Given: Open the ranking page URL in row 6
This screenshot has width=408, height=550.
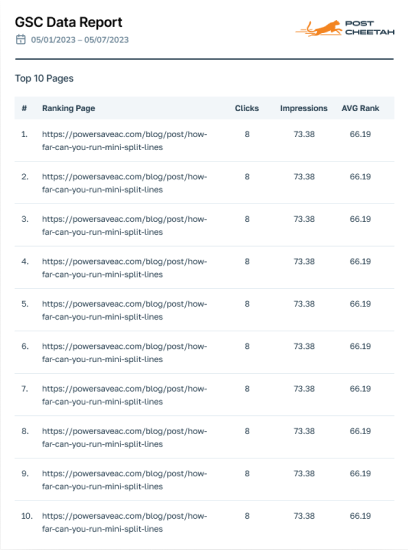Looking at the screenshot, I should (125, 353).
